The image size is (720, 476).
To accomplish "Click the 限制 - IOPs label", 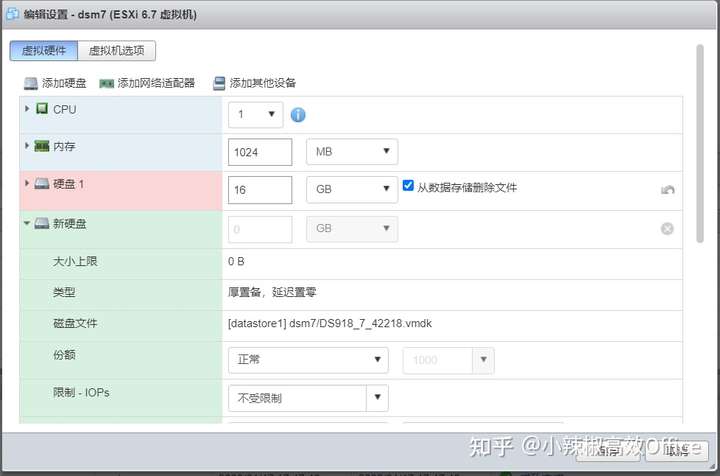I will click(x=81, y=392).
